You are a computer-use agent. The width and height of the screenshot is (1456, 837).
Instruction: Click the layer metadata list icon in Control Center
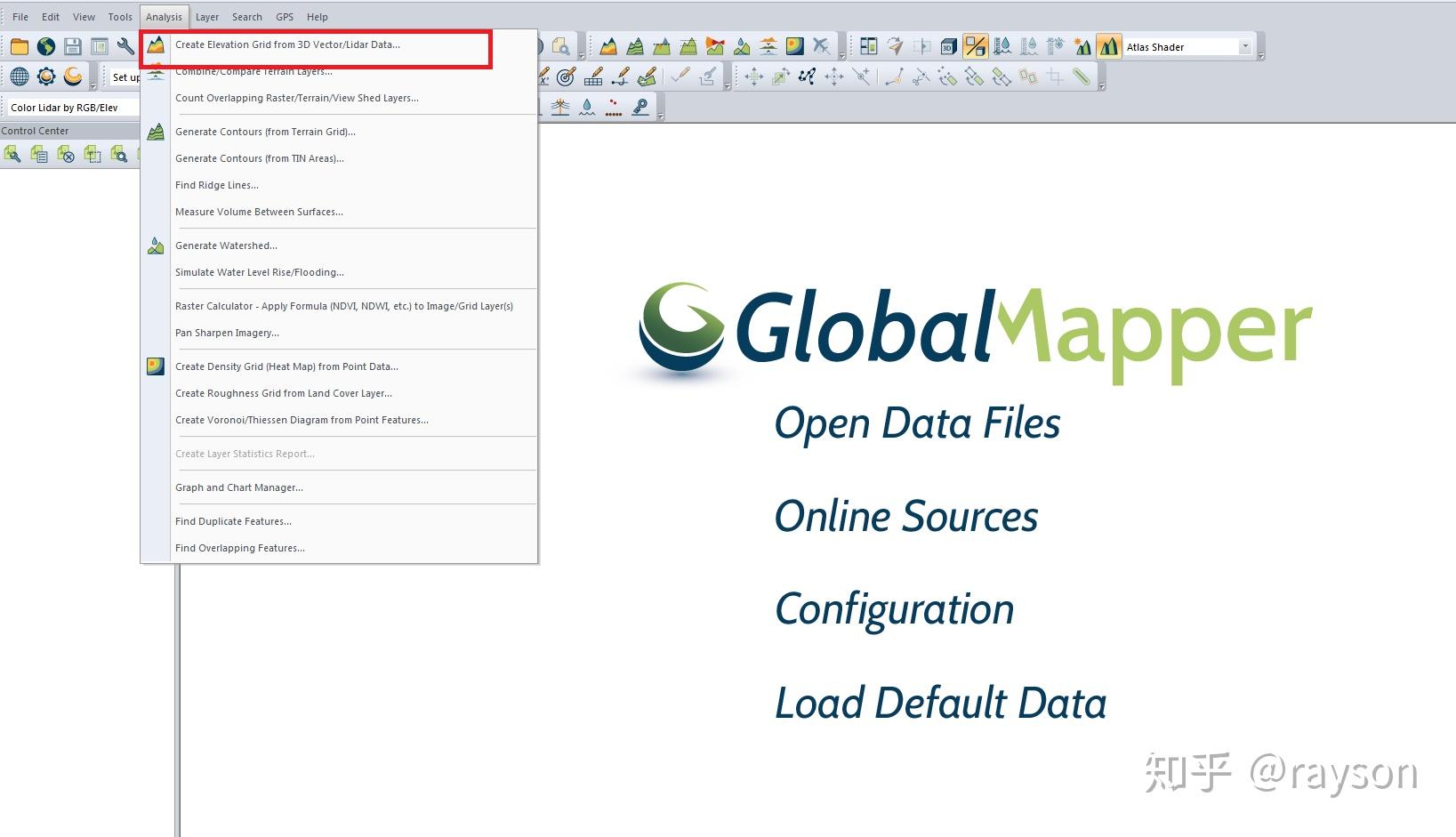(x=39, y=155)
